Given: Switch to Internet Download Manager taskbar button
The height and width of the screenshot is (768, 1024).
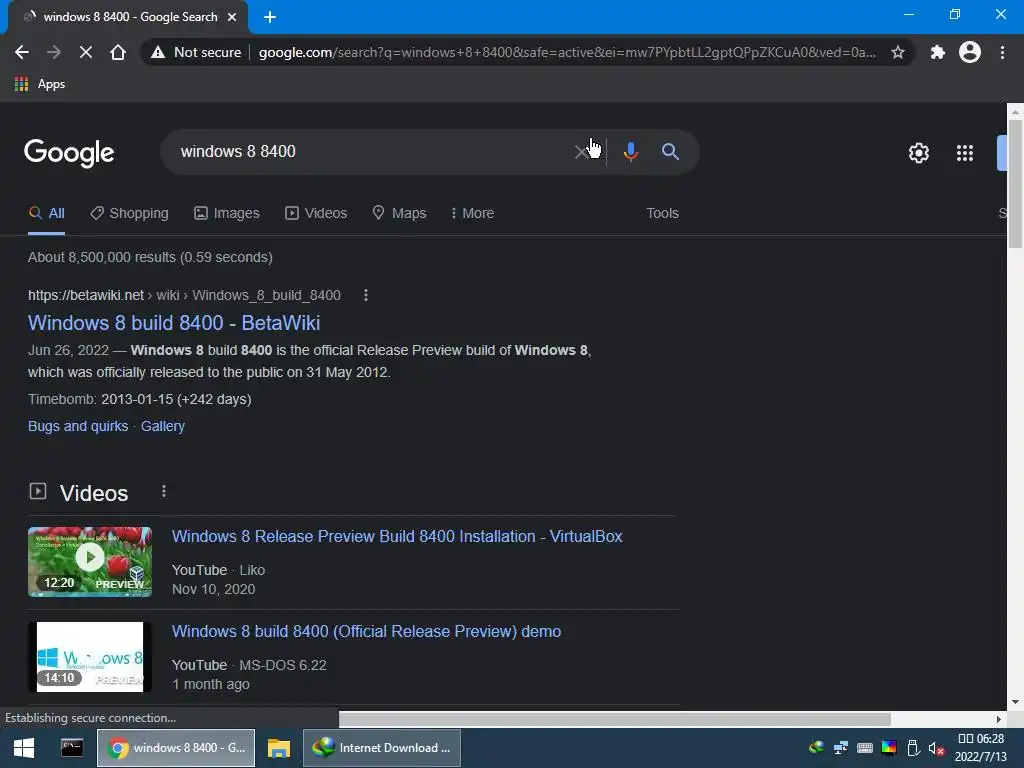Looking at the screenshot, I should (x=382, y=748).
